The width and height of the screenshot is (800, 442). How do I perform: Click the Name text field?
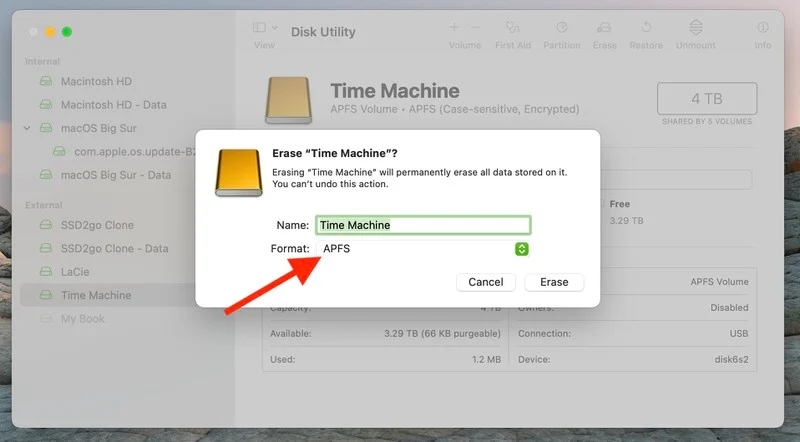click(423, 225)
